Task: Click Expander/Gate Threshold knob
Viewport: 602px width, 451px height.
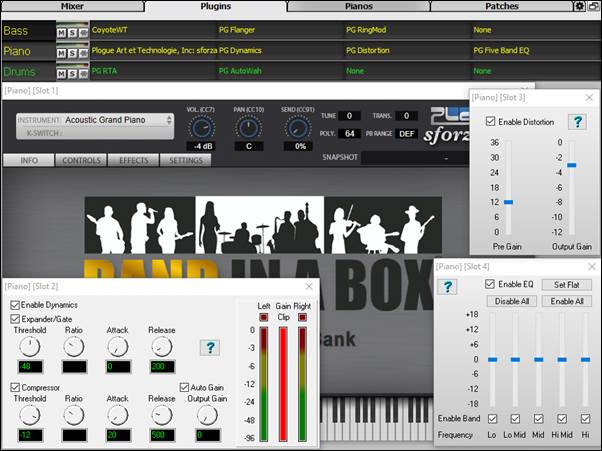Action: [30, 347]
